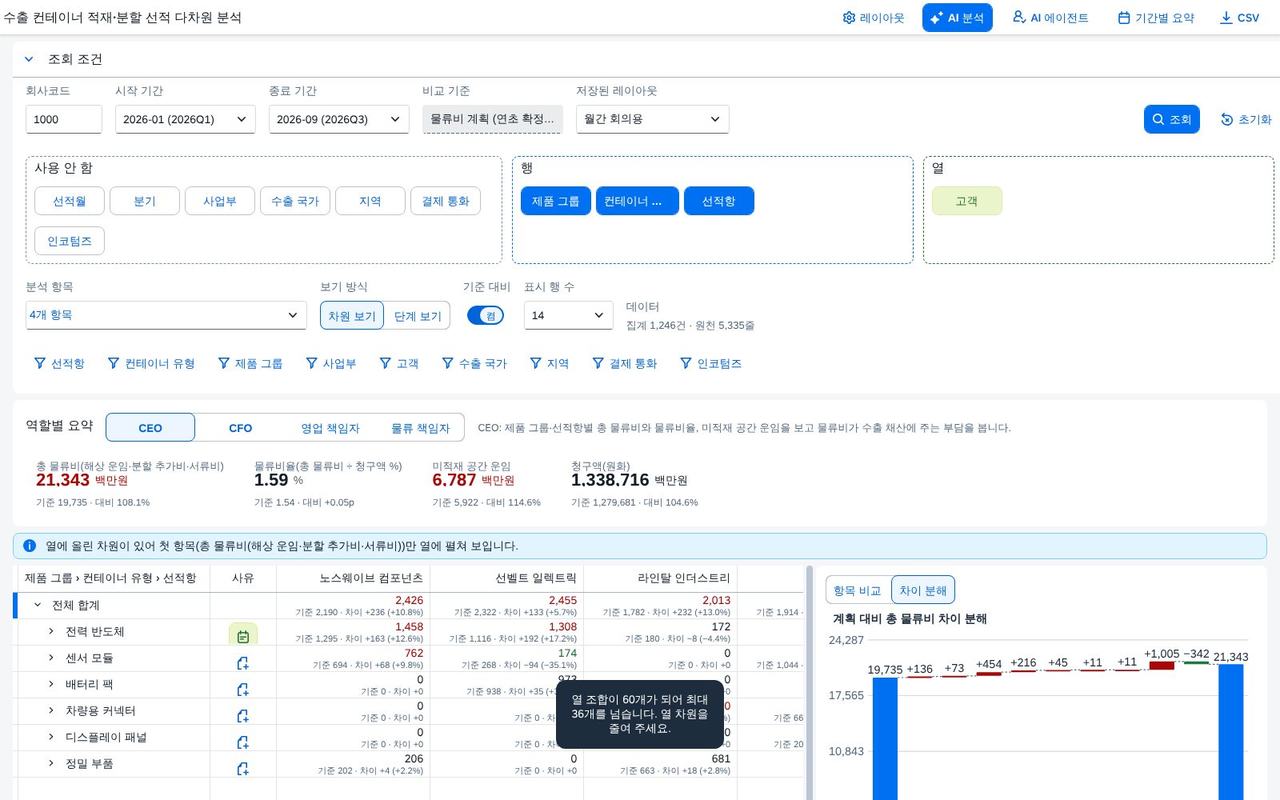Screen dimensions: 1280x800
Task: Open the 지역 filter
Action: tap(549, 364)
